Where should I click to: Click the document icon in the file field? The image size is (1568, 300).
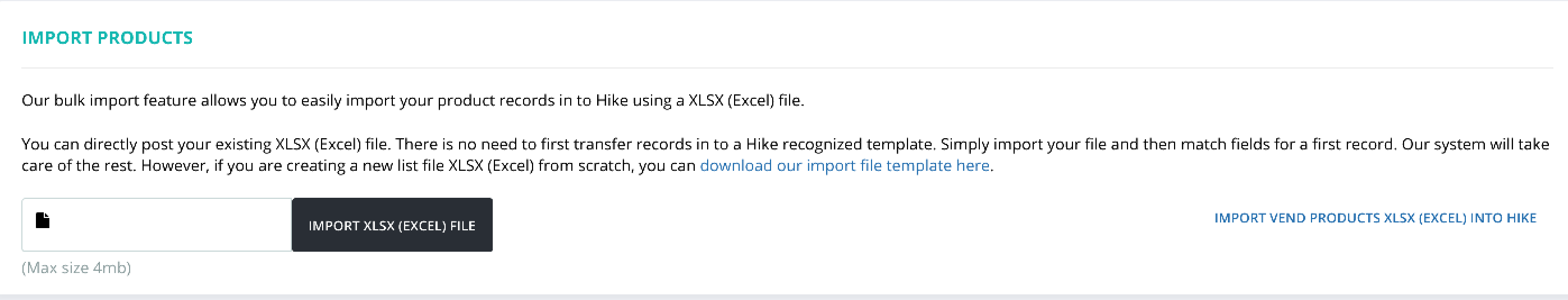click(42, 220)
